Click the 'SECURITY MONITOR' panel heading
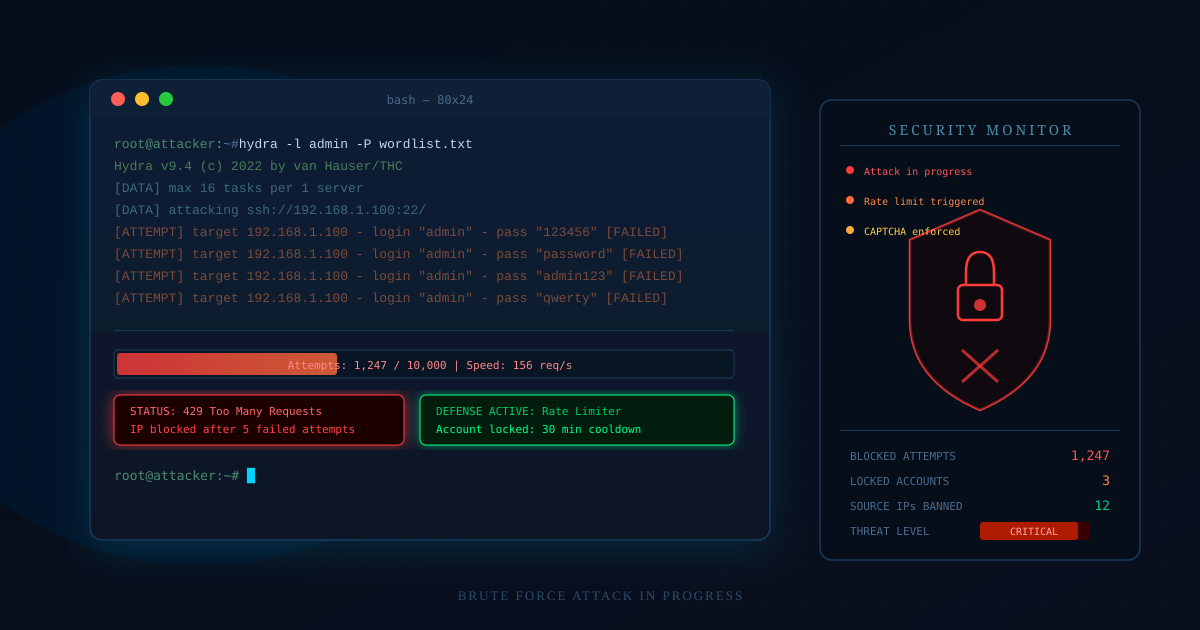1200x630 pixels. click(981, 131)
